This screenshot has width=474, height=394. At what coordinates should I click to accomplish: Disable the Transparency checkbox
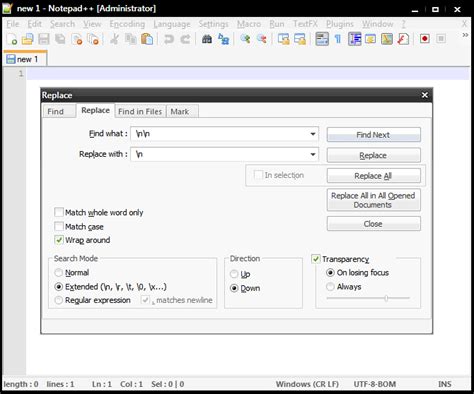[x=316, y=259]
